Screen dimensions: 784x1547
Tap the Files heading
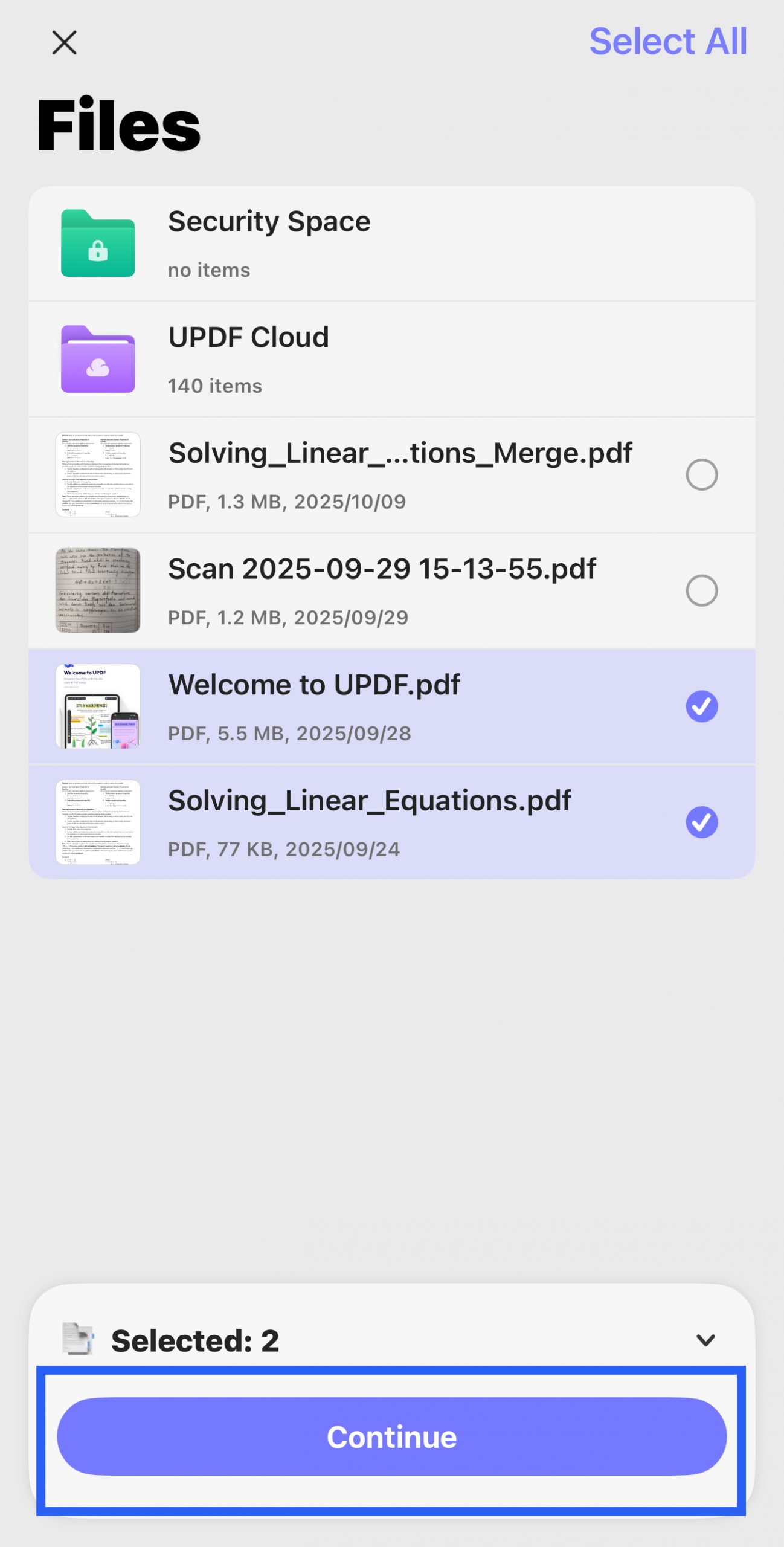pyautogui.click(x=118, y=125)
